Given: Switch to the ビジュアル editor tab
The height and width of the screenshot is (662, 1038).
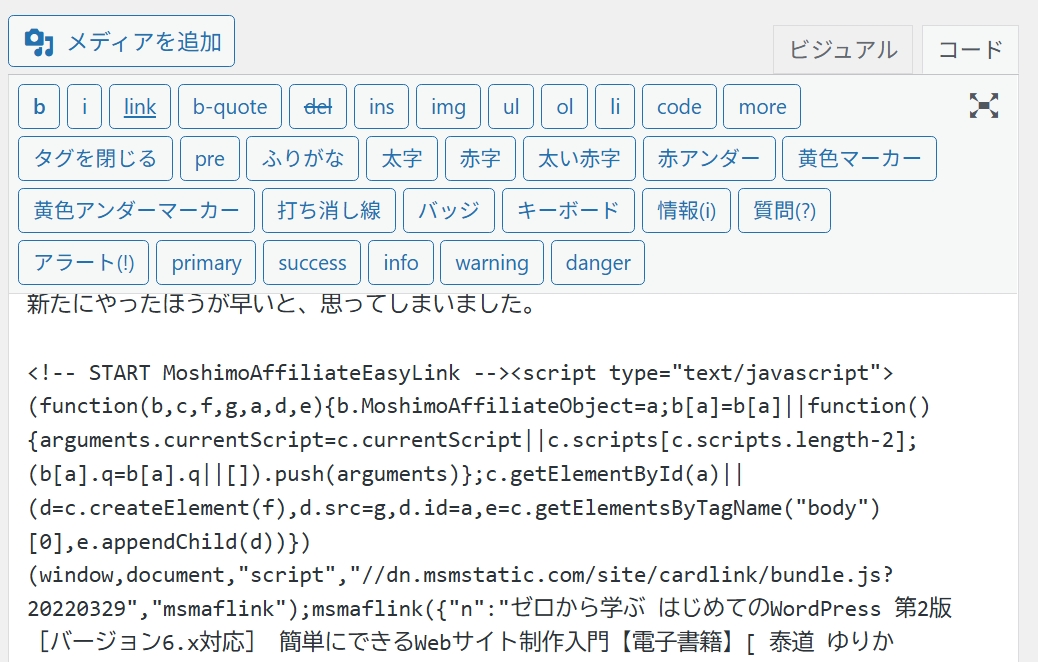Looking at the screenshot, I should [843, 49].
